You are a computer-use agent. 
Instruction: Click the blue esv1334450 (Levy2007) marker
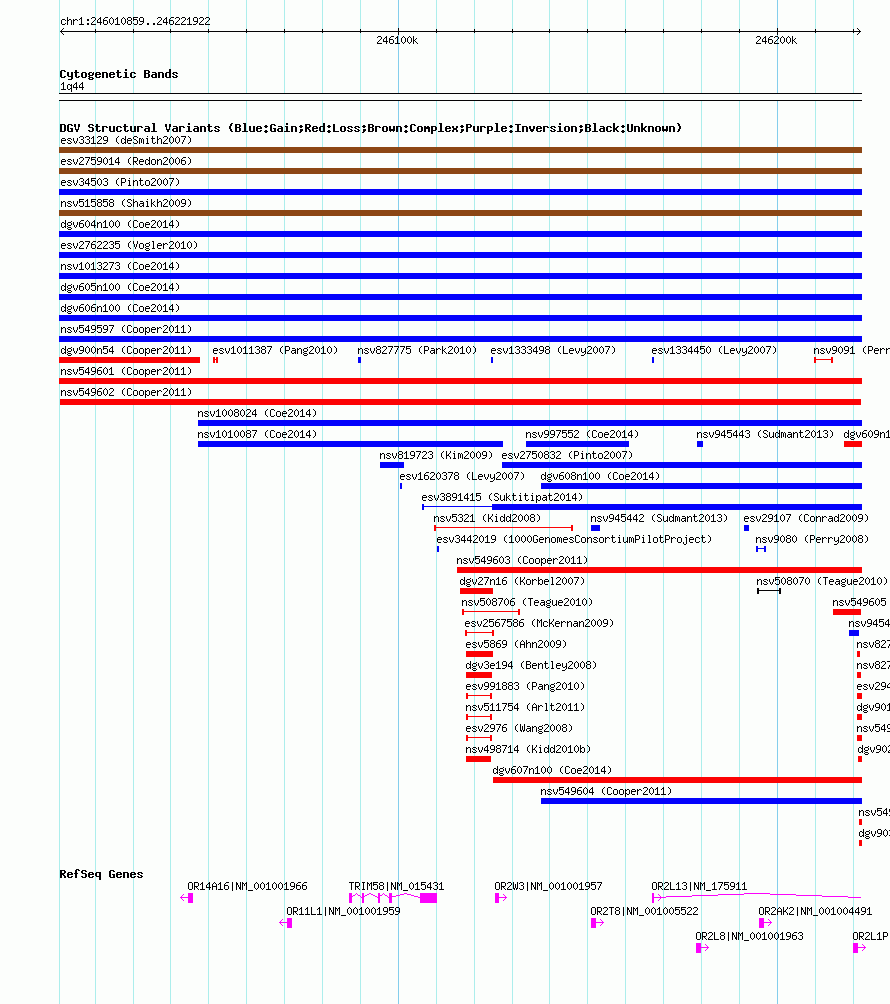[653, 360]
